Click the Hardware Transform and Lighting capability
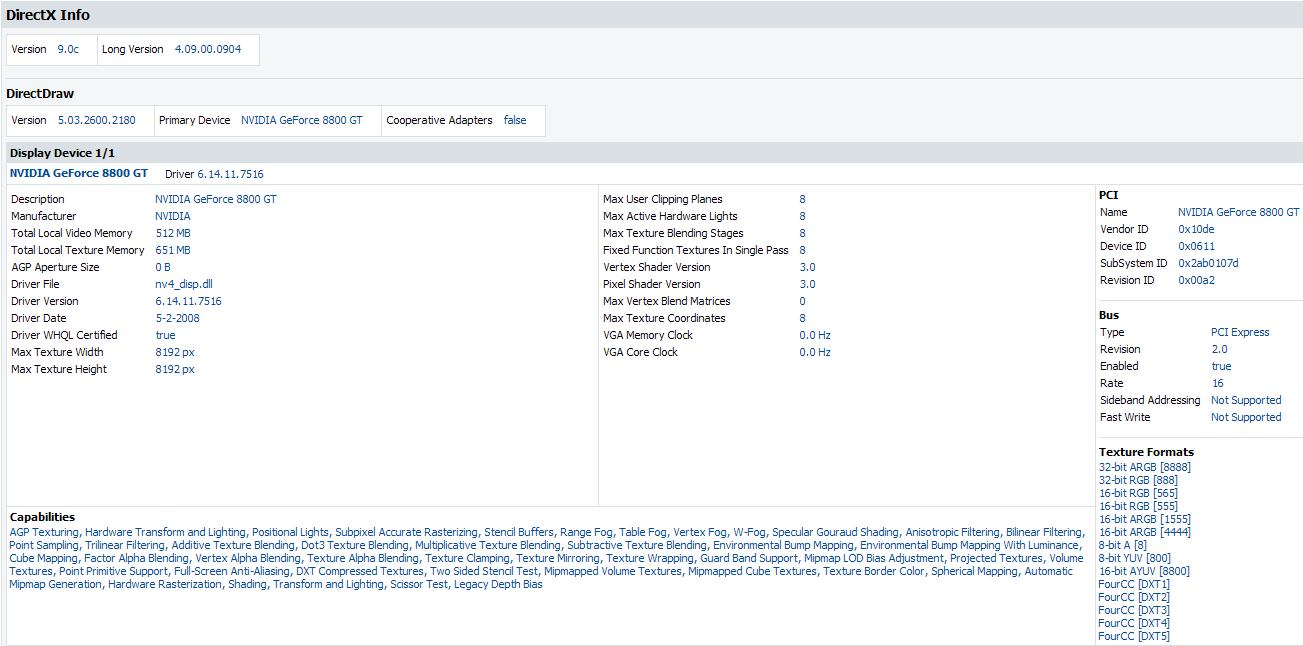 coord(165,532)
